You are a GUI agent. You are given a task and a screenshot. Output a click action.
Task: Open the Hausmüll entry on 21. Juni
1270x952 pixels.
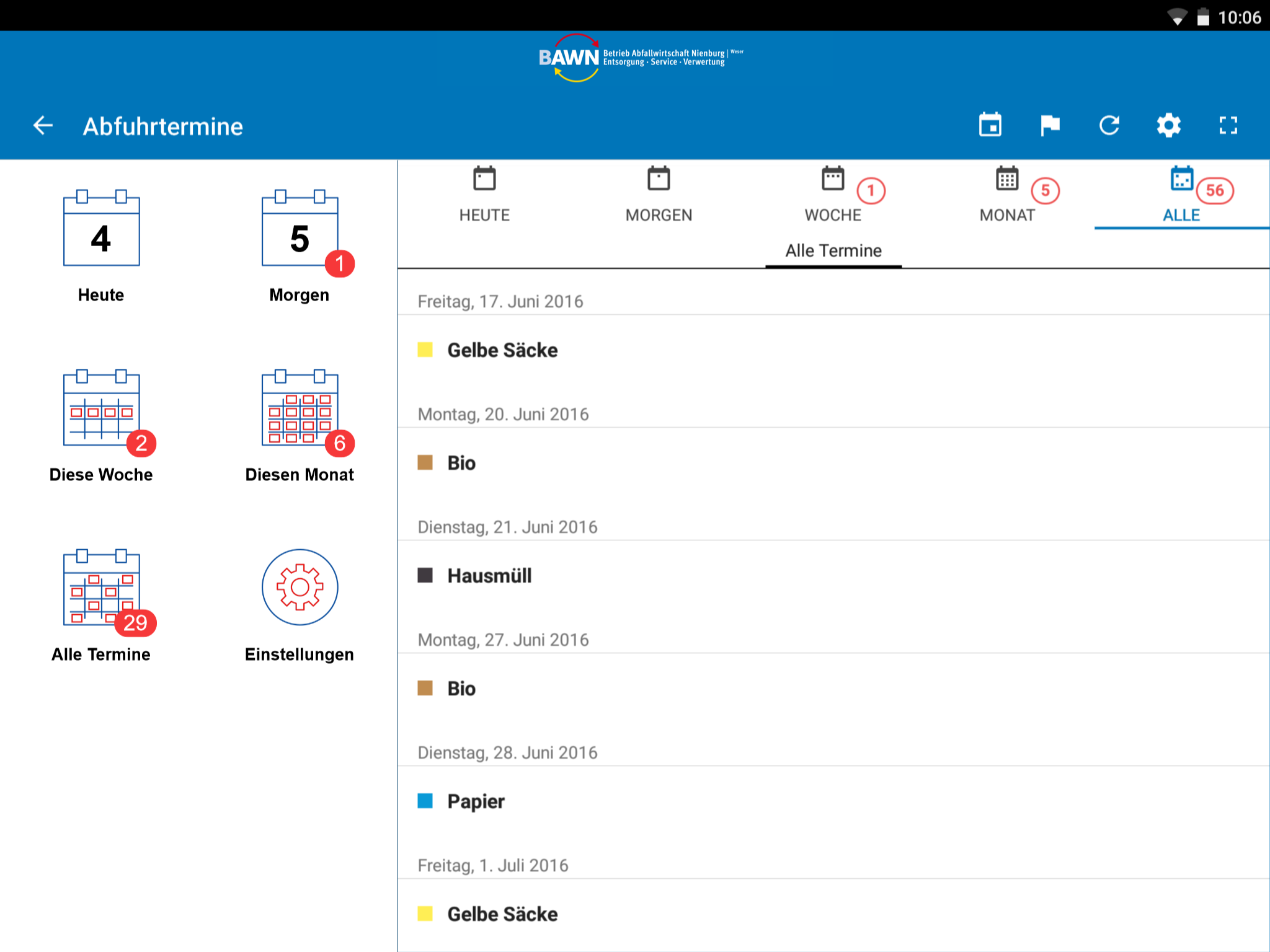coord(489,576)
